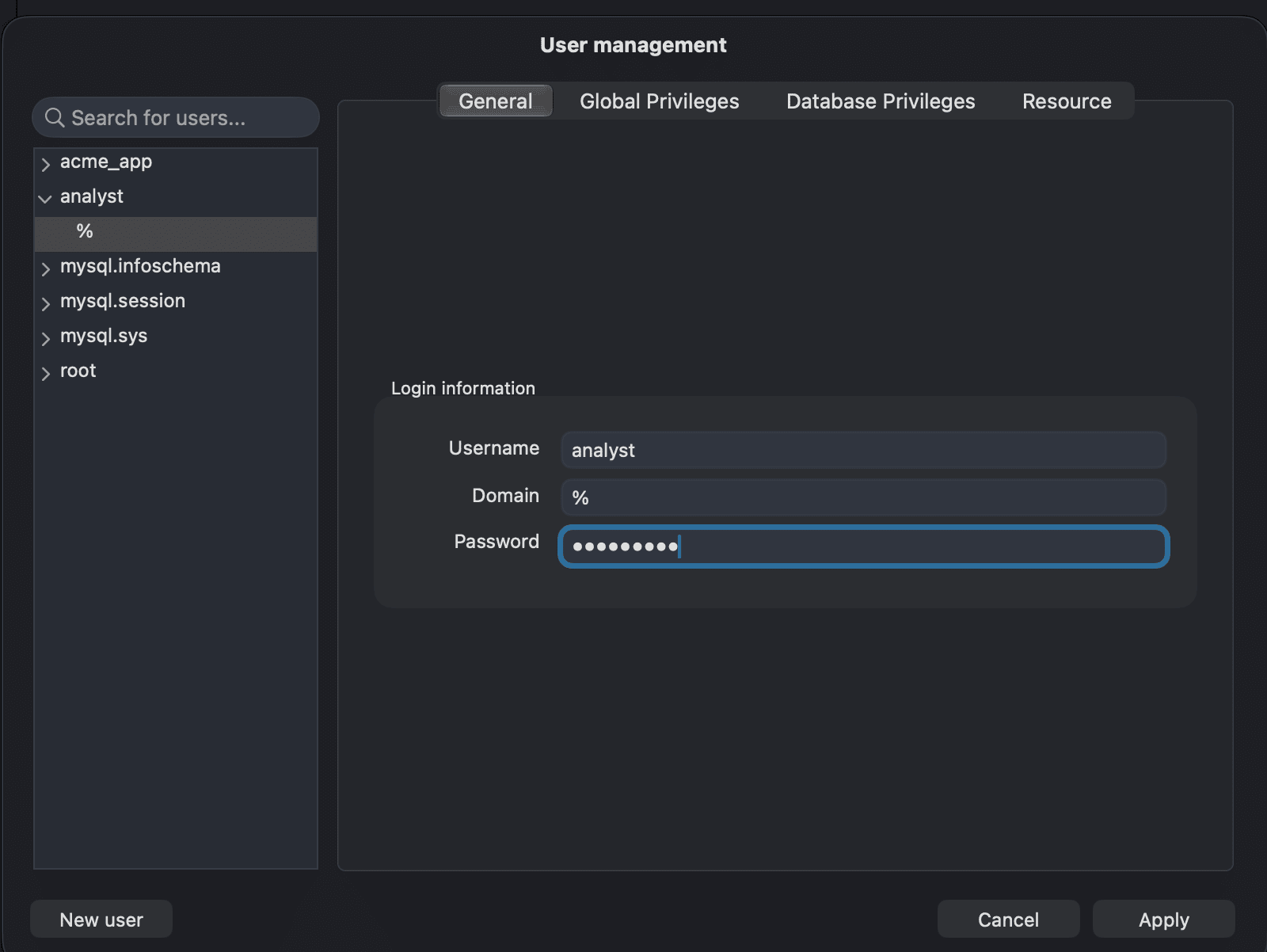Select the % host under analyst
The image size is (1267, 952).
pyautogui.click(x=176, y=234)
